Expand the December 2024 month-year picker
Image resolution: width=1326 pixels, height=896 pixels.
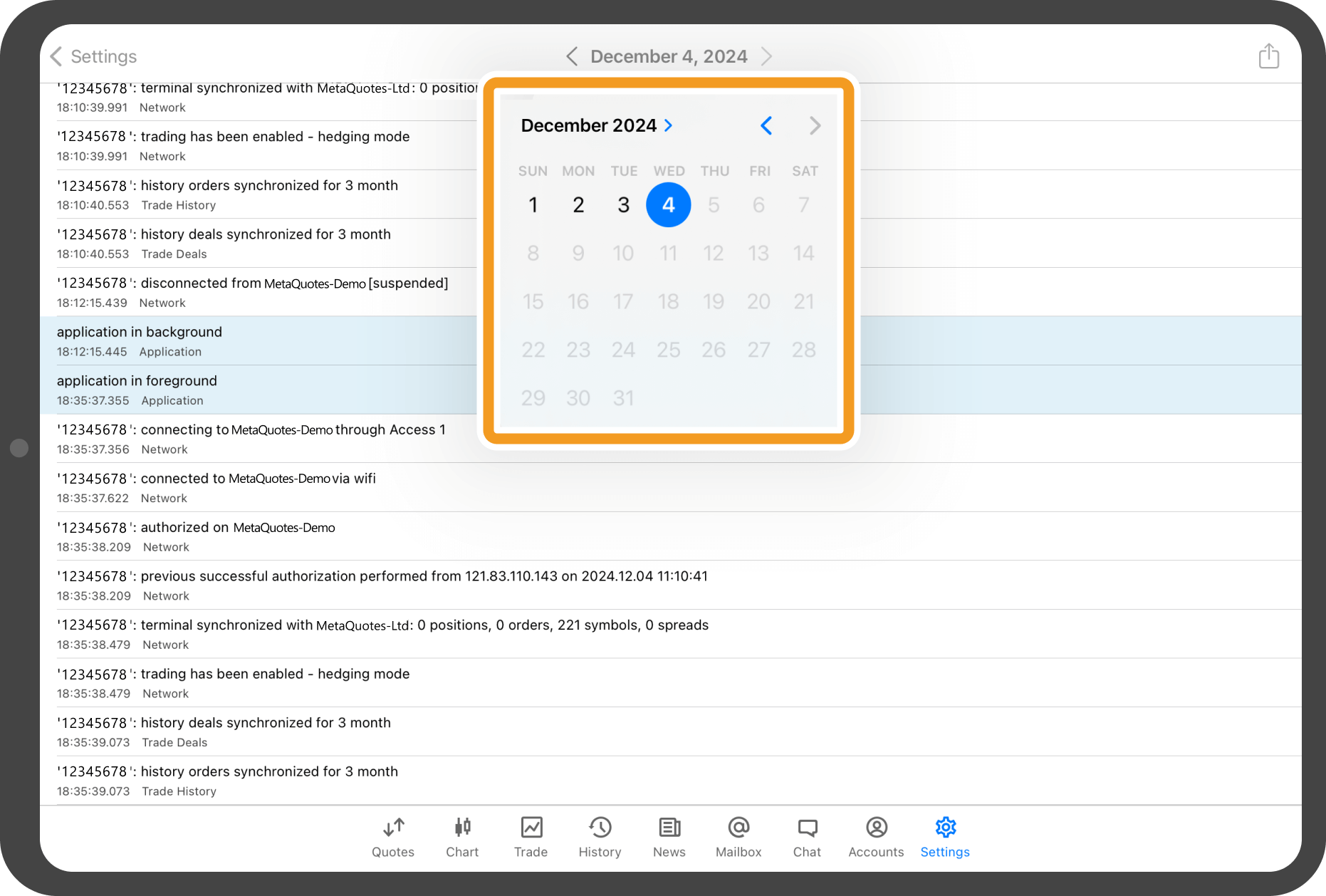click(597, 126)
